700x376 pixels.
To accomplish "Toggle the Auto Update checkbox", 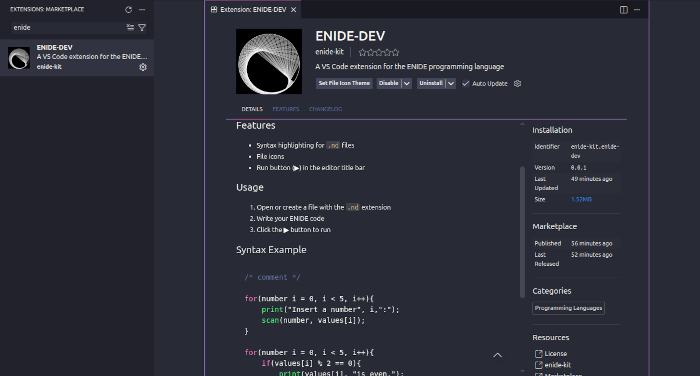I will click(x=466, y=84).
